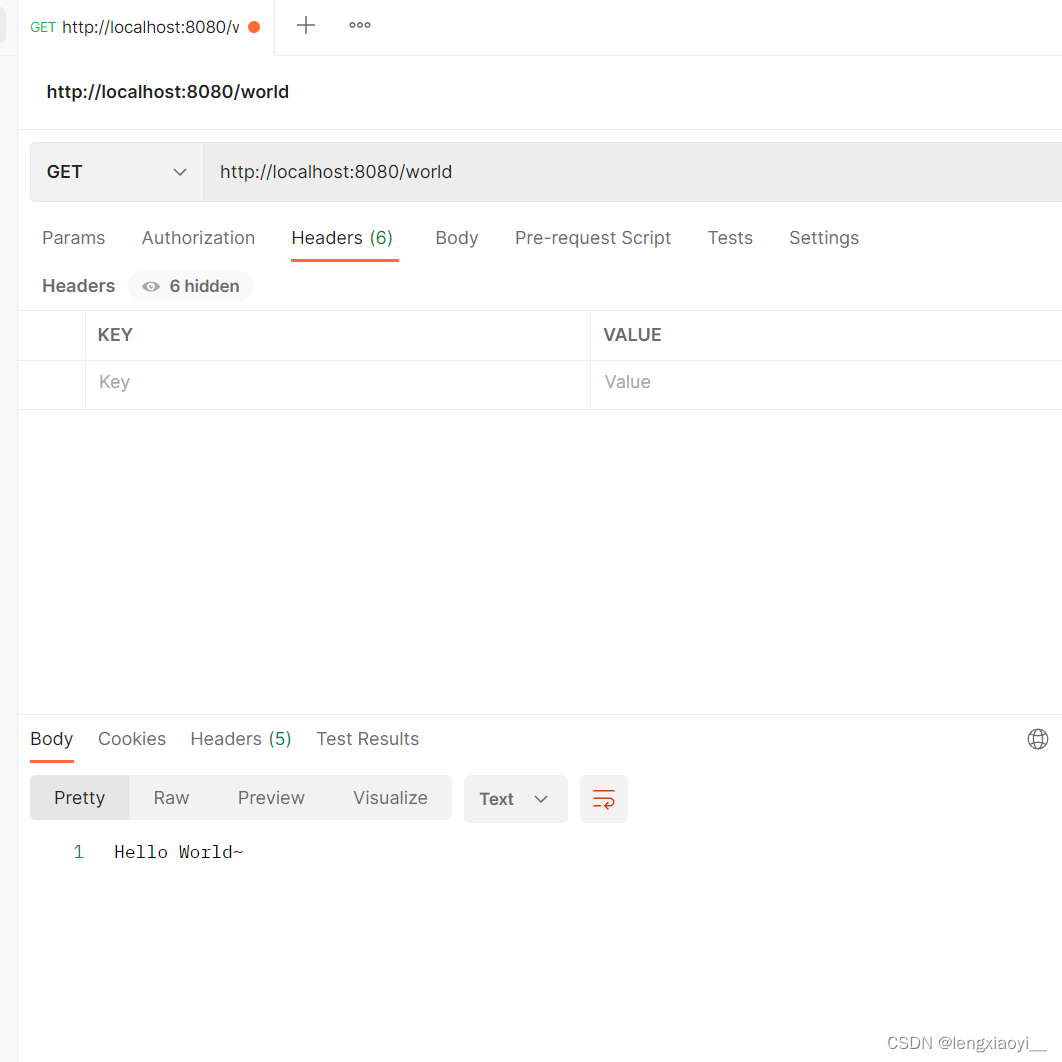Viewport: 1062px width, 1062px height.
Task: Click response line number 1
Action: click(79, 852)
